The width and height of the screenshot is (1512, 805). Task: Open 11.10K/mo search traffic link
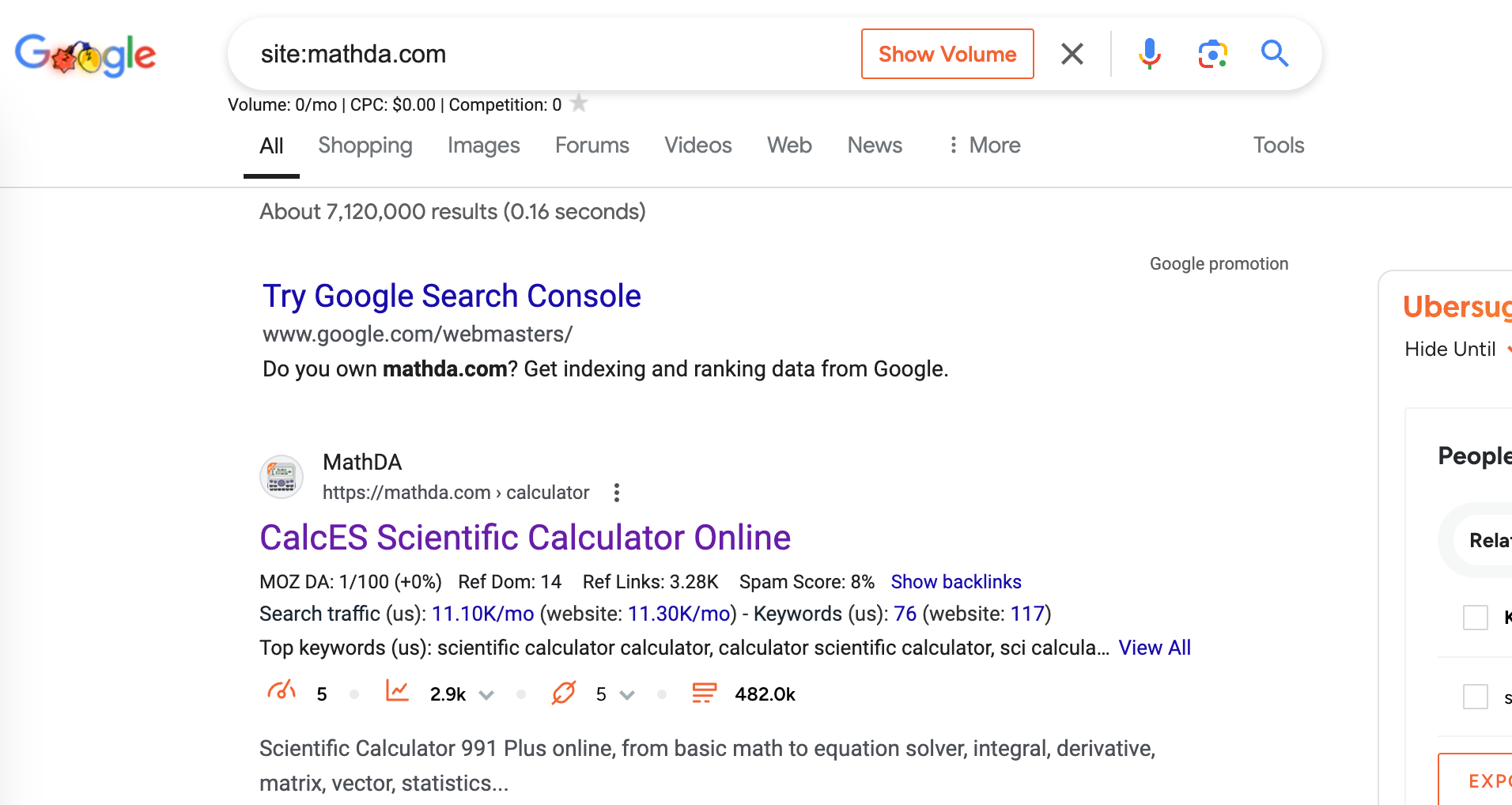tap(483, 614)
